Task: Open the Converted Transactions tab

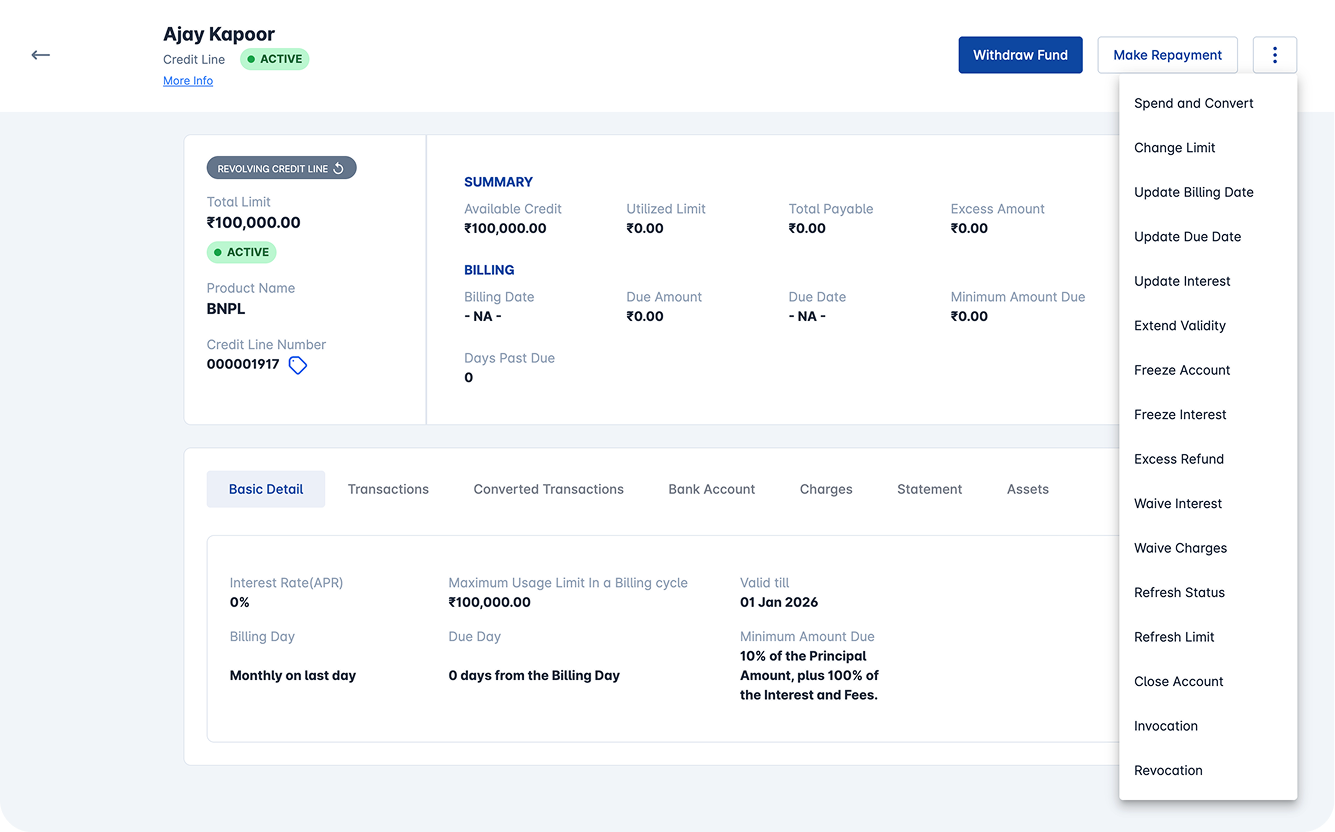Action: tap(548, 489)
